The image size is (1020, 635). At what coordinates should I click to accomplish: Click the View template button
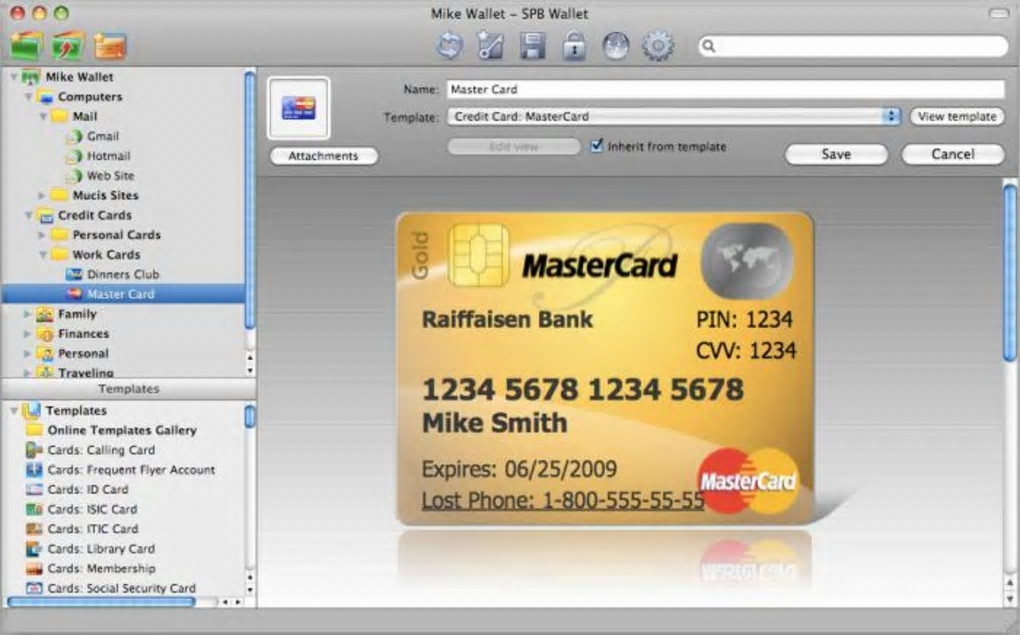(x=957, y=116)
